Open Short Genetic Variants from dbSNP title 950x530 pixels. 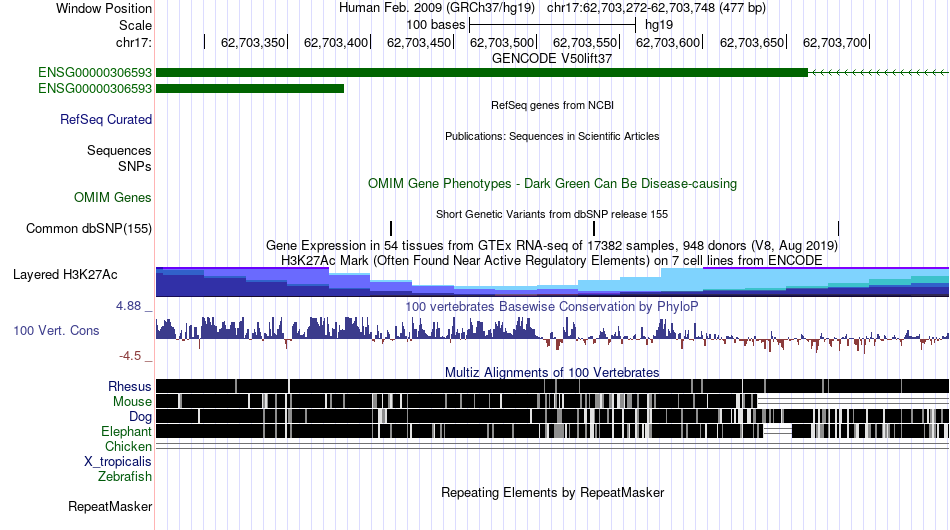click(x=552, y=214)
